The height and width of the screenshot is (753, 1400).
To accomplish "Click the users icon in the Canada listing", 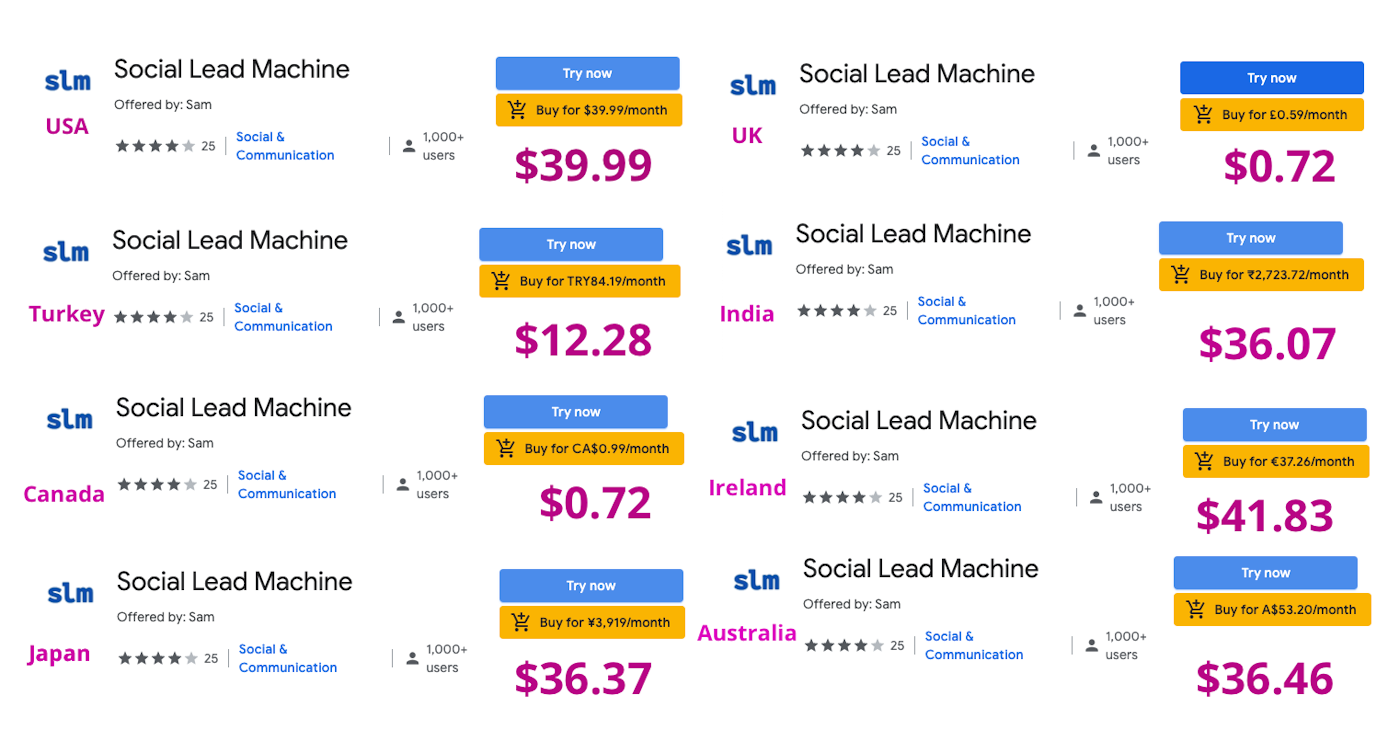I will [x=403, y=485].
